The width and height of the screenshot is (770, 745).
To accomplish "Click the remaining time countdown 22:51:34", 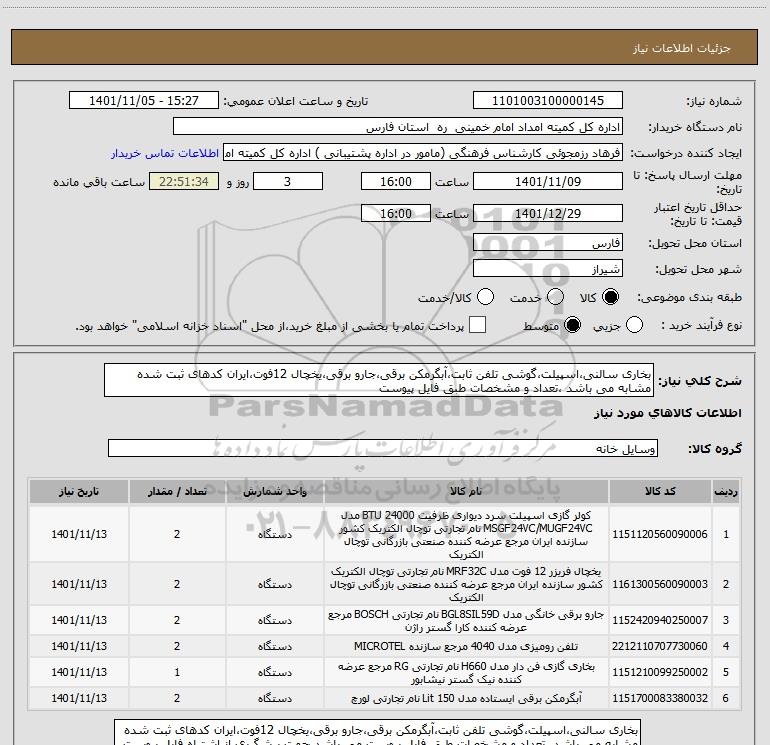I will click(184, 181).
